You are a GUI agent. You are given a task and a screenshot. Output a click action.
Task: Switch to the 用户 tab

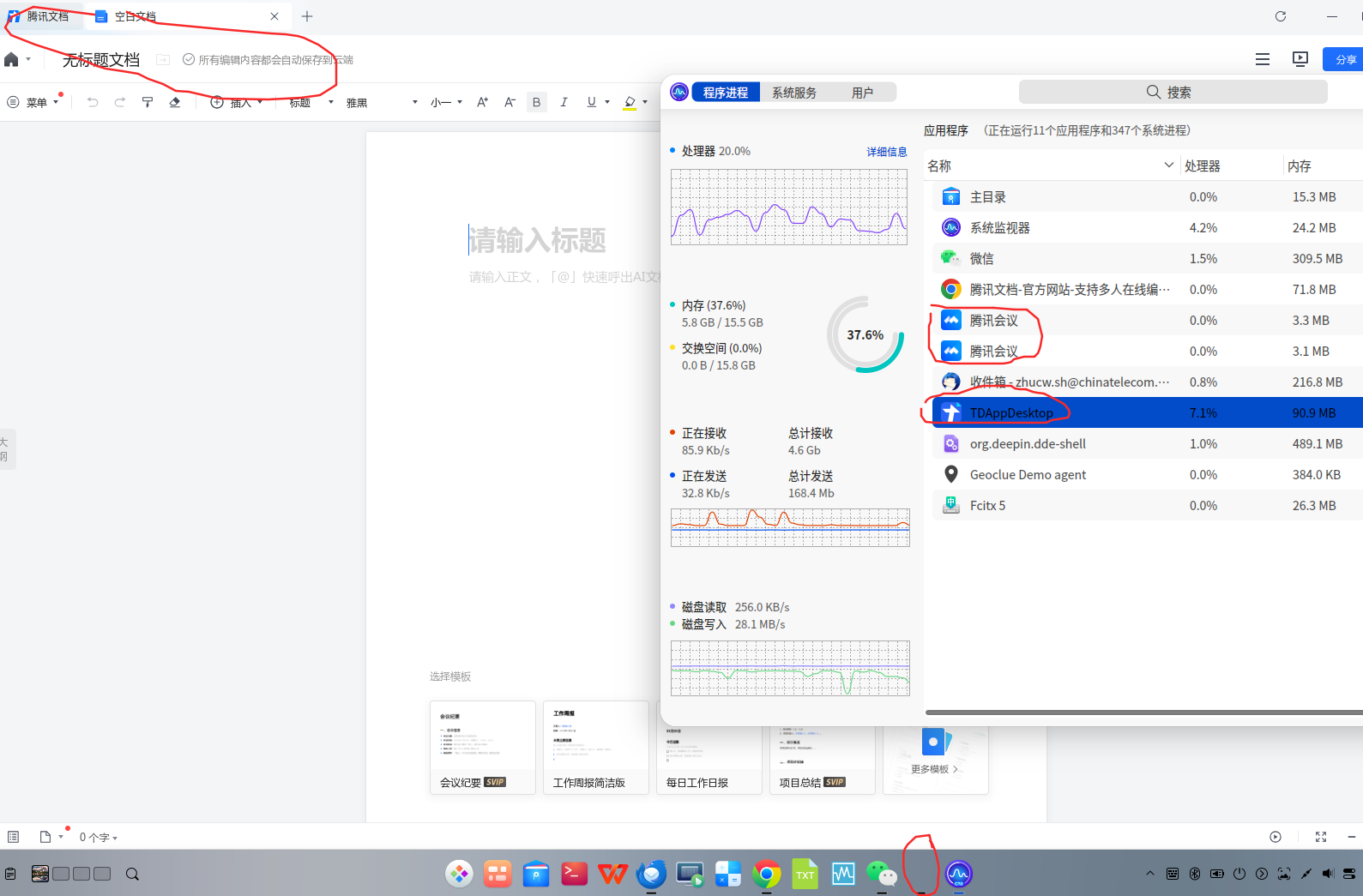(x=863, y=93)
